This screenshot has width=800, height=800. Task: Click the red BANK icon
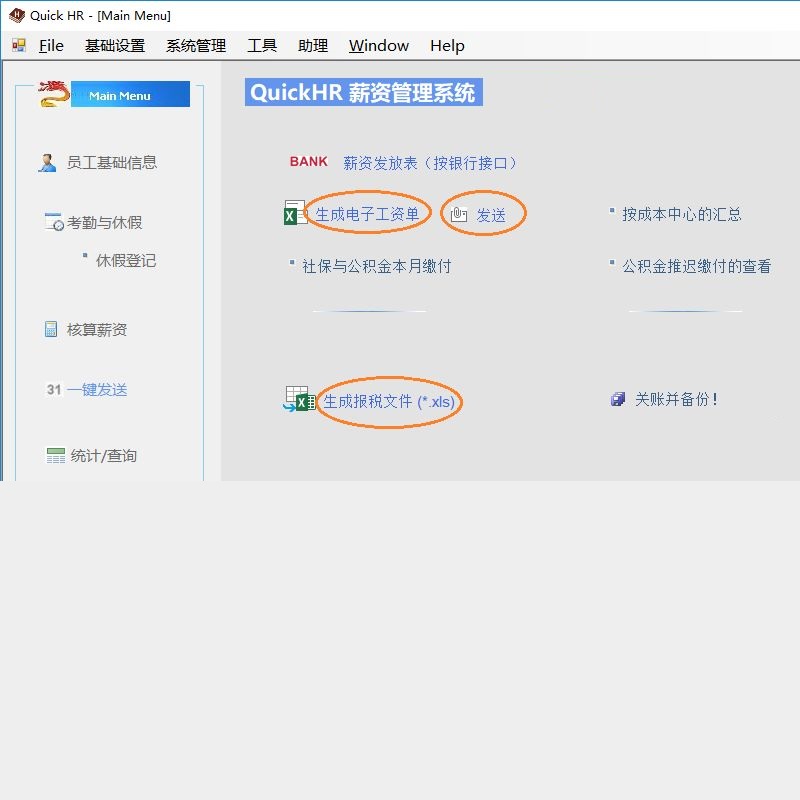tap(309, 162)
